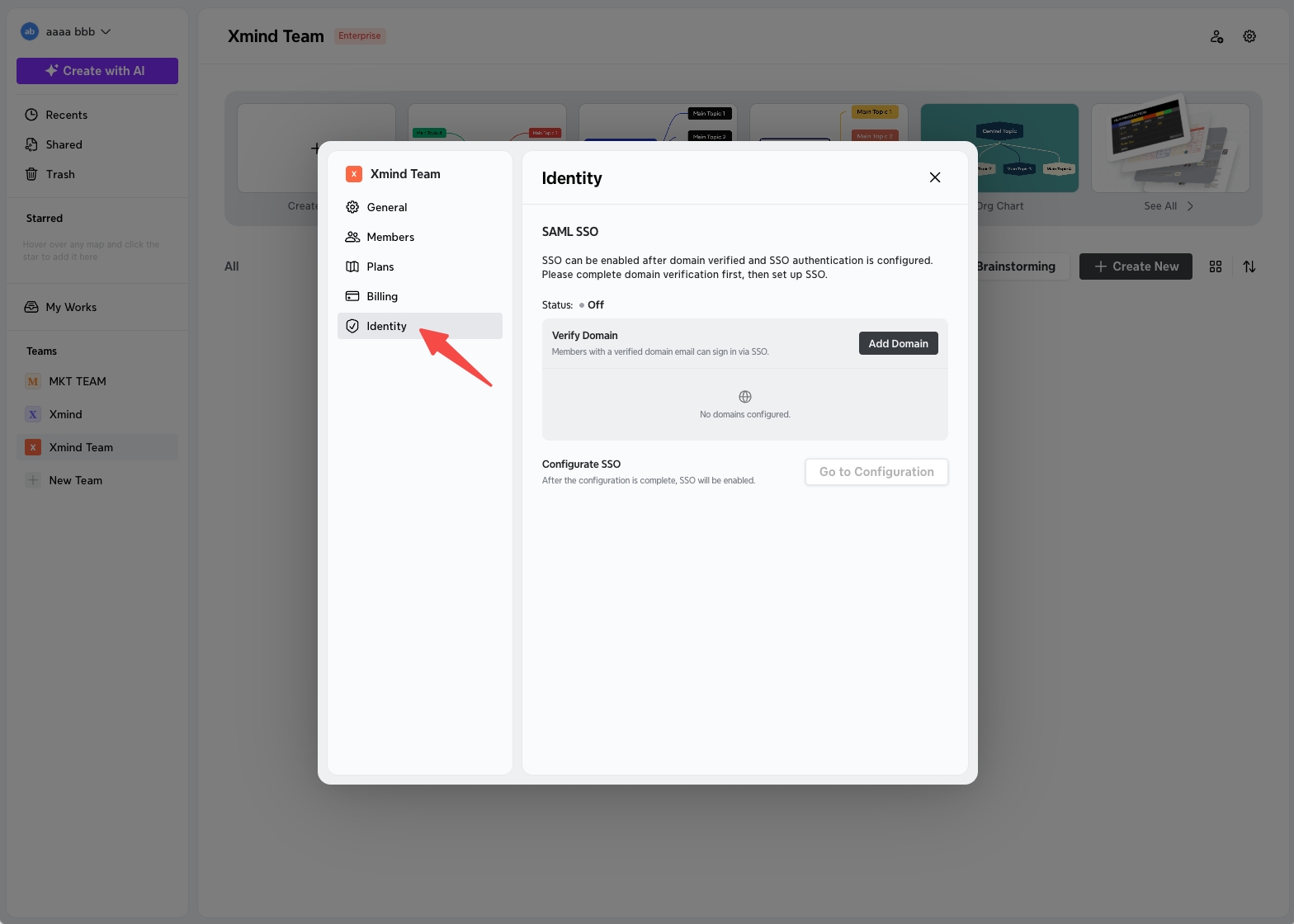Click the blue Xmind team 'X' icon
Image resolution: width=1294 pixels, height=924 pixels.
[33, 414]
